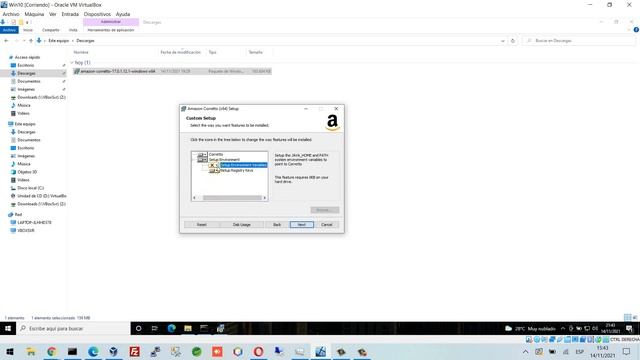Expand the address bar history dropdown
The height and width of the screenshot is (360, 640).
click(x=502, y=41)
